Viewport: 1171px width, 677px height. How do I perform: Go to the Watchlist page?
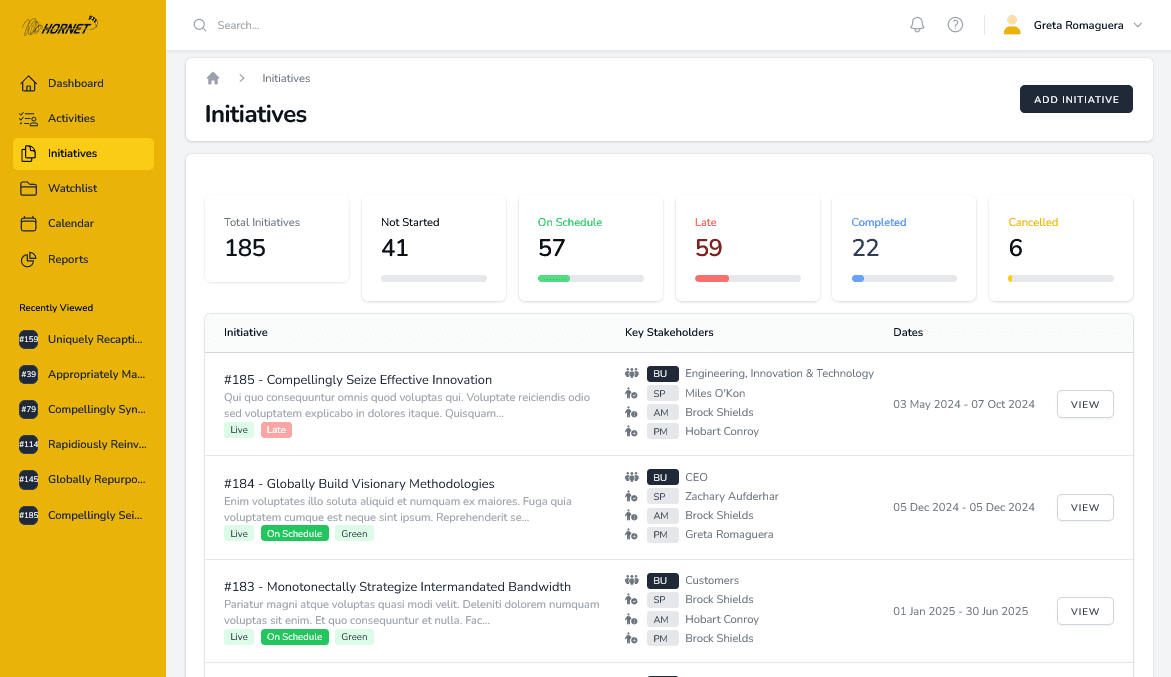pos(72,188)
